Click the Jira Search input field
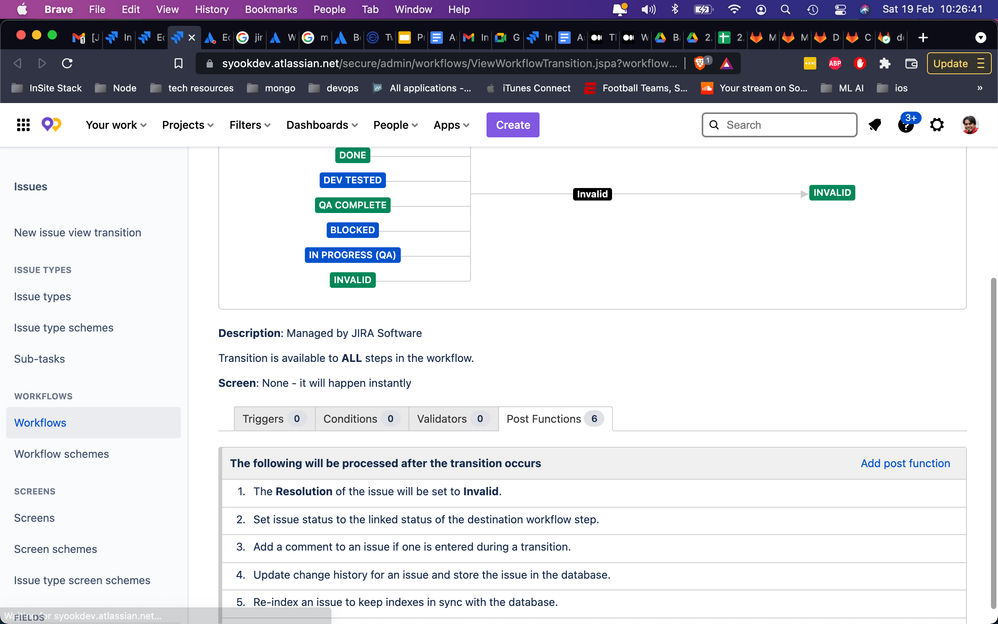This screenshot has height=624, width=998. (780, 125)
